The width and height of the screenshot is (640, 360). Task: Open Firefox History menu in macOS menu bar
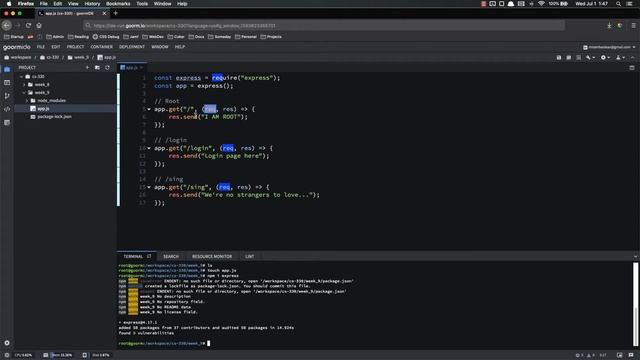click(x=92, y=4)
